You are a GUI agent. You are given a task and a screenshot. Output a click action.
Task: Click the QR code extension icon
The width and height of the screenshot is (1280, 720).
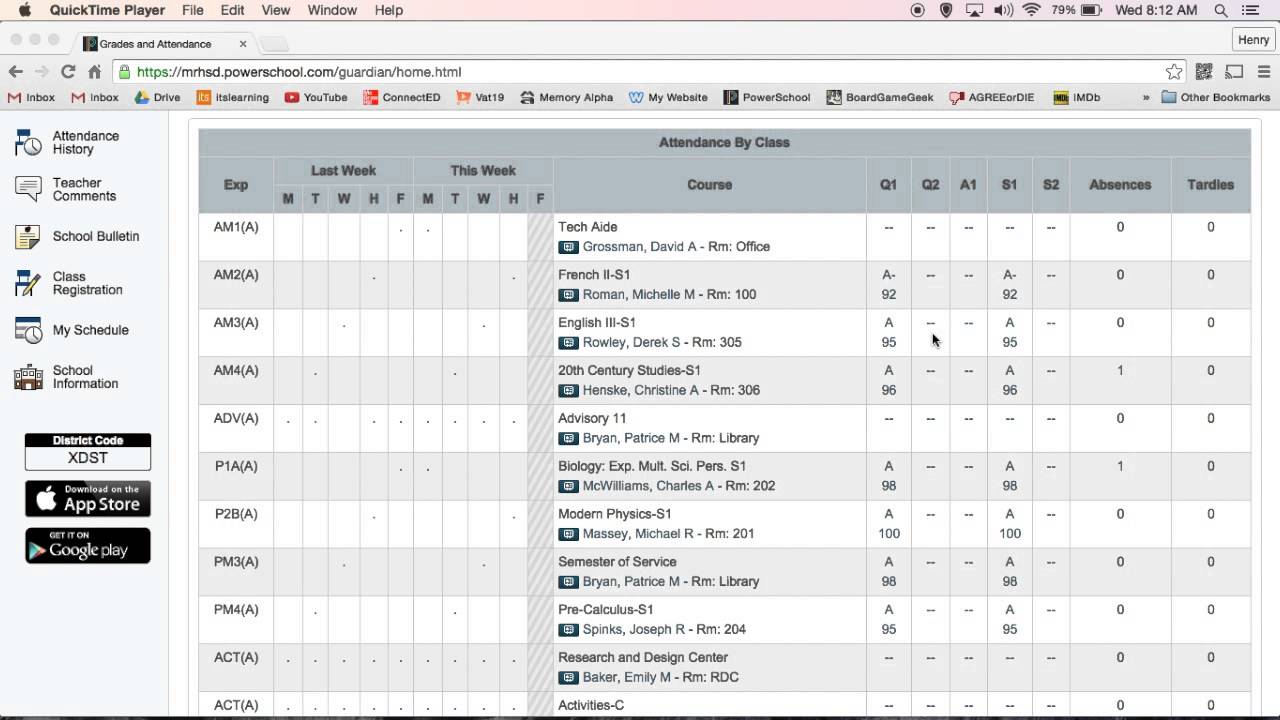pyautogui.click(x=1204, y=72)
